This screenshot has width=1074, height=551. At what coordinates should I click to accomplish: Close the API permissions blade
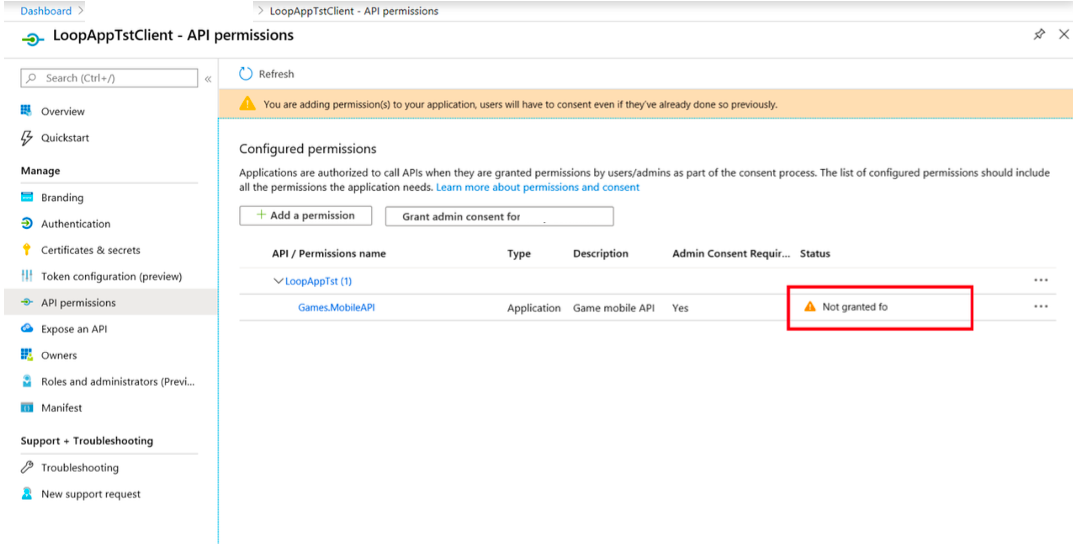(x=1064, y=34)
